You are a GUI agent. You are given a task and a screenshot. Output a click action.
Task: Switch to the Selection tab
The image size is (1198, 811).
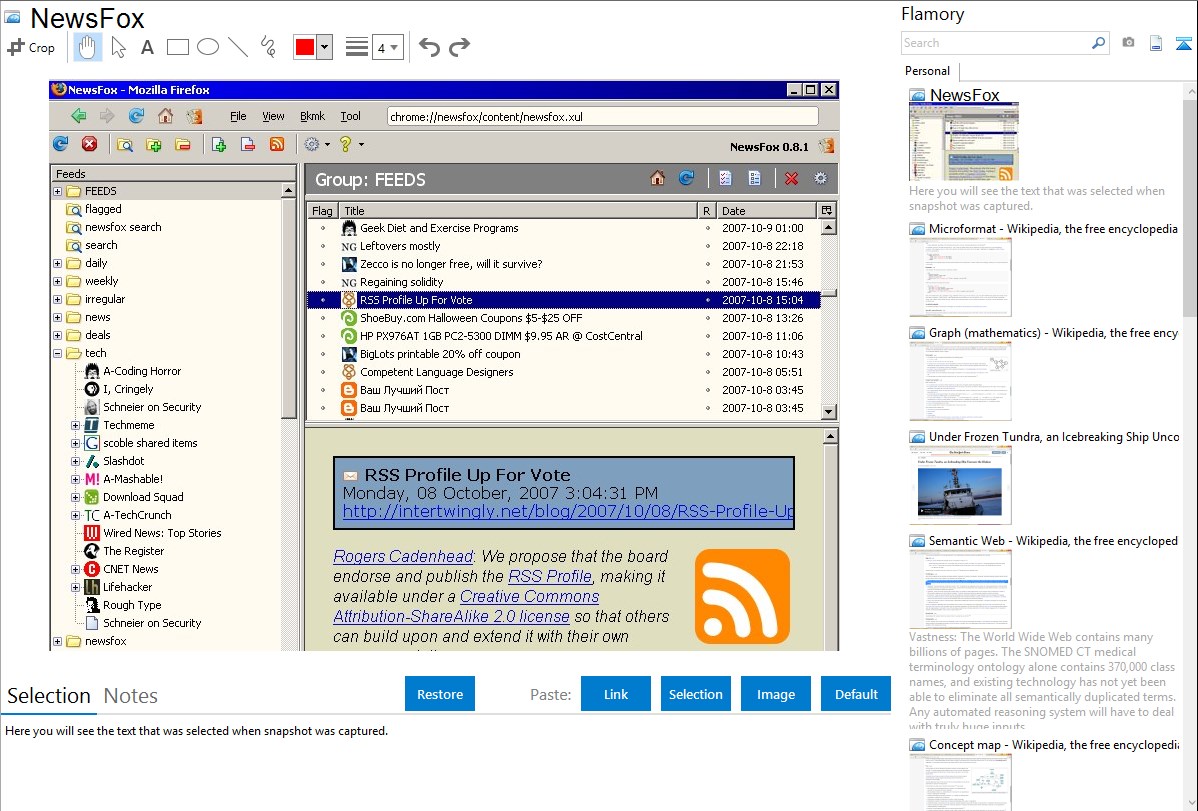[x=49, y=696]
